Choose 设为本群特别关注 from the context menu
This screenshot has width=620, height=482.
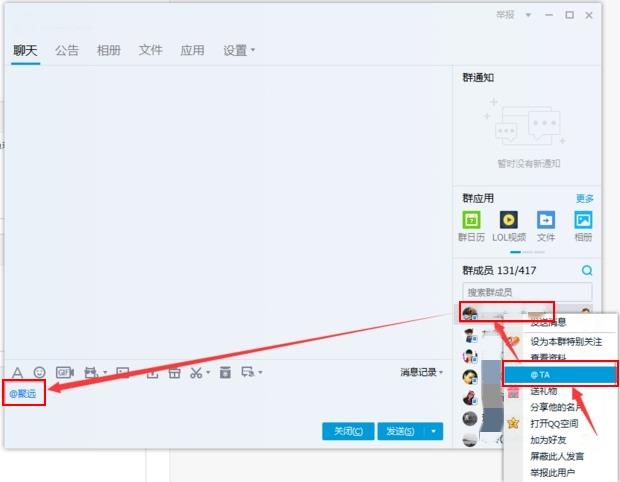point(568,340)
